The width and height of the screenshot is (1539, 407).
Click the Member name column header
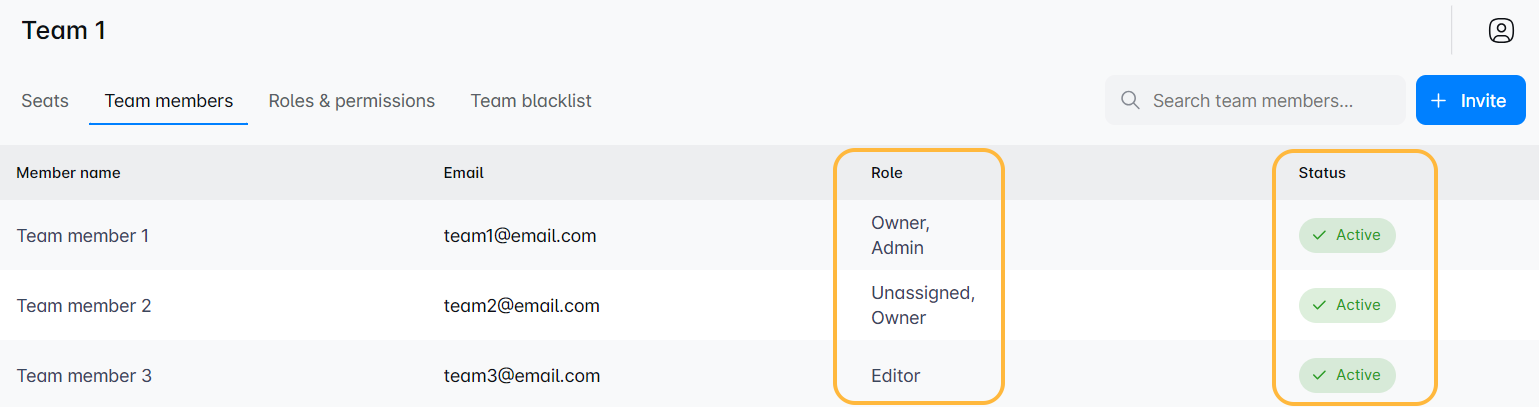(68, 173)
